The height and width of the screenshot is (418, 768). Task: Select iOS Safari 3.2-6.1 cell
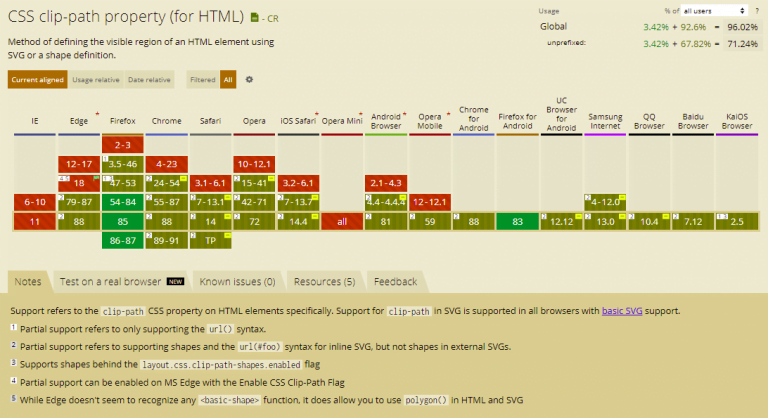298,183
